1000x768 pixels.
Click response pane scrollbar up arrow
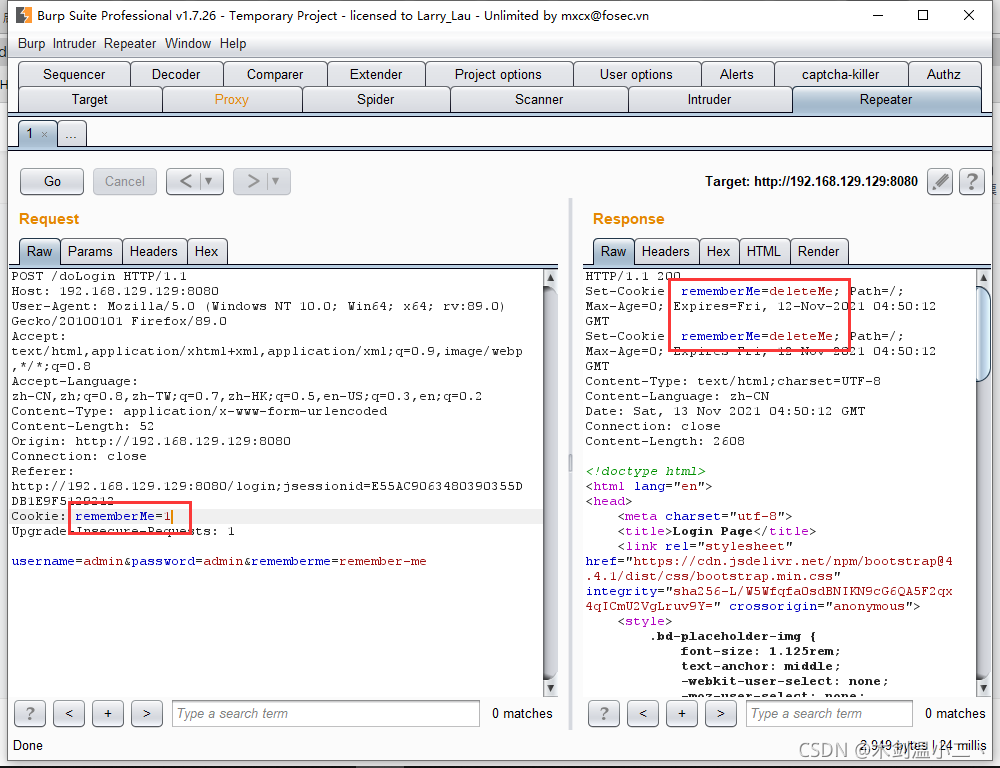click(x=983, y=277)
